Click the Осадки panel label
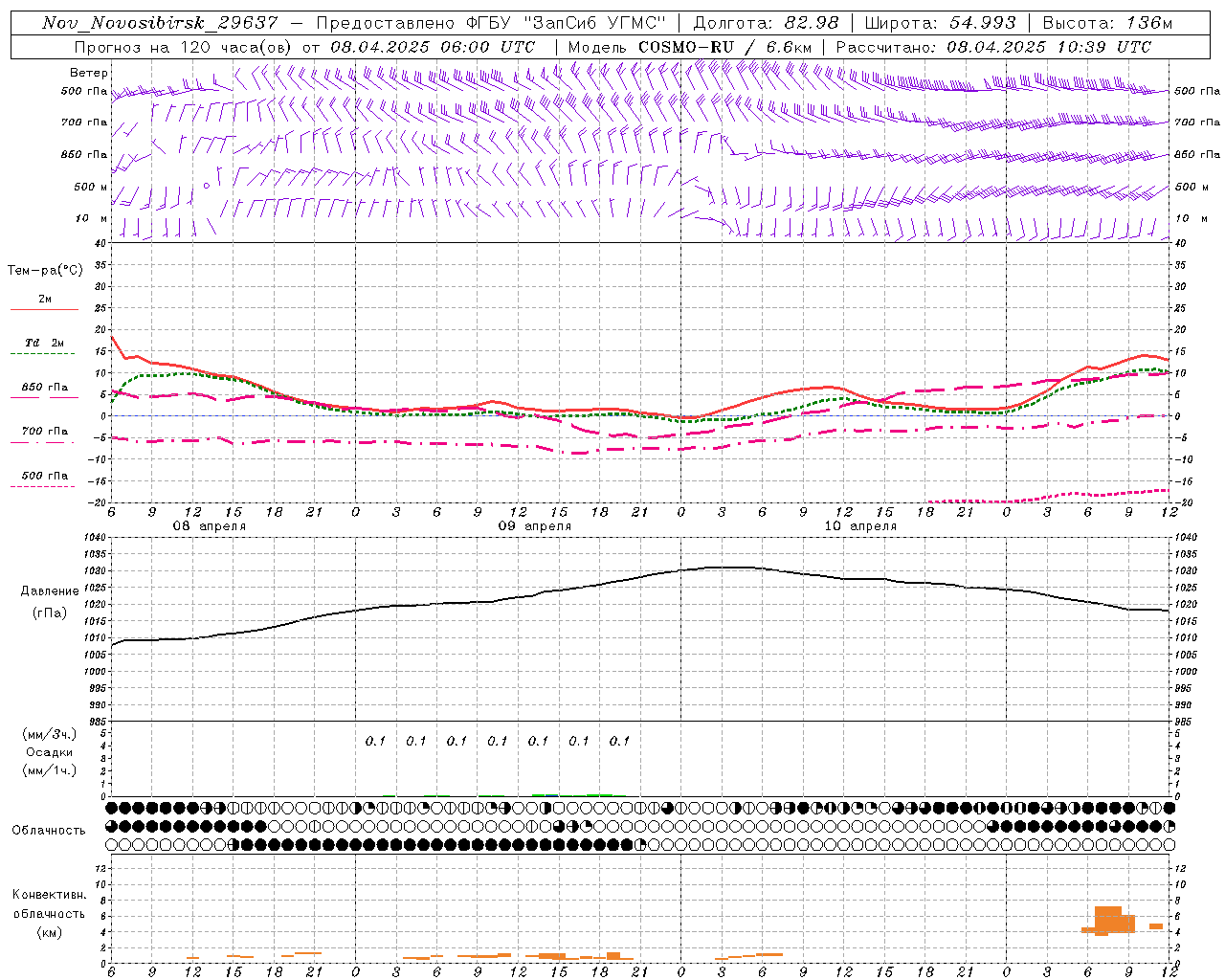 coord(50,752)
